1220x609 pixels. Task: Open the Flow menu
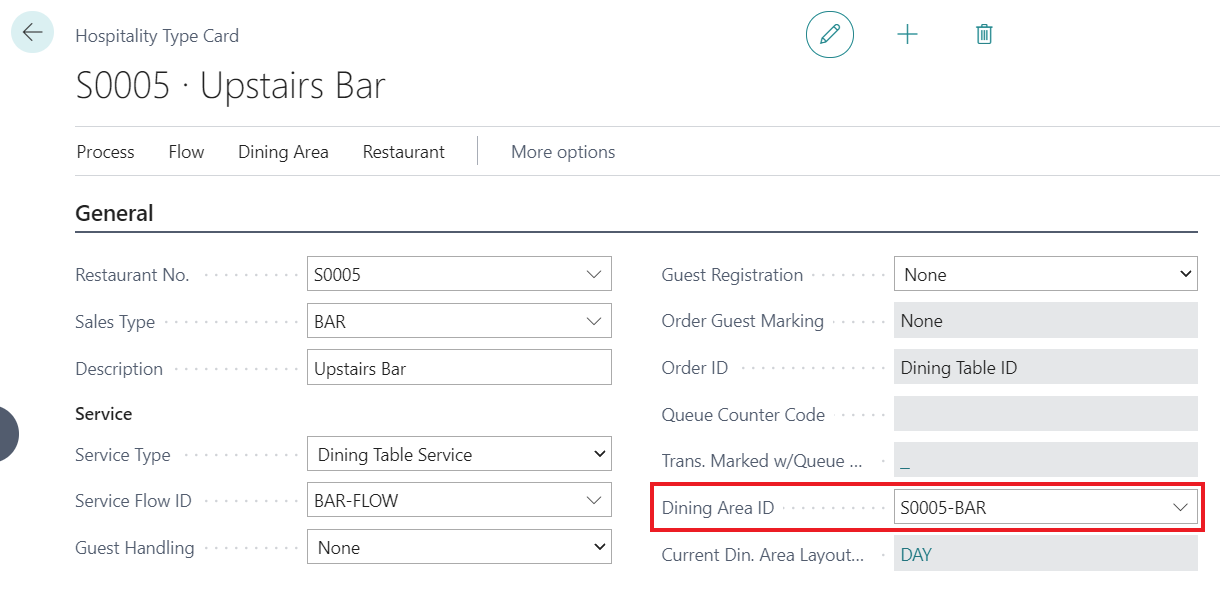coord(186,152)
